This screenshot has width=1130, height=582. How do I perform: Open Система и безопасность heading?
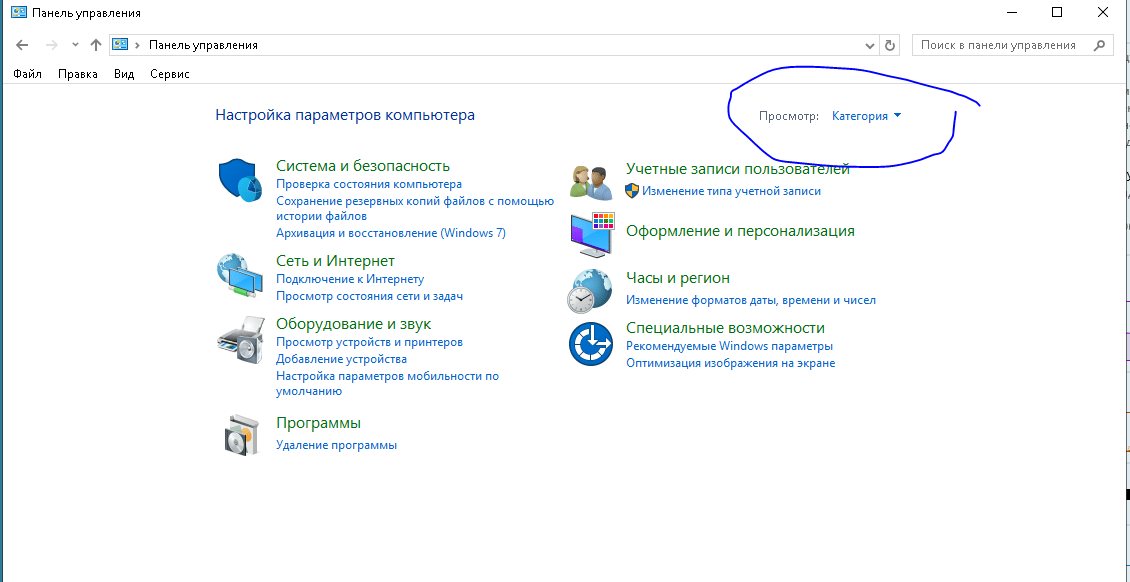pyautogui.click(x=362, y=166)
